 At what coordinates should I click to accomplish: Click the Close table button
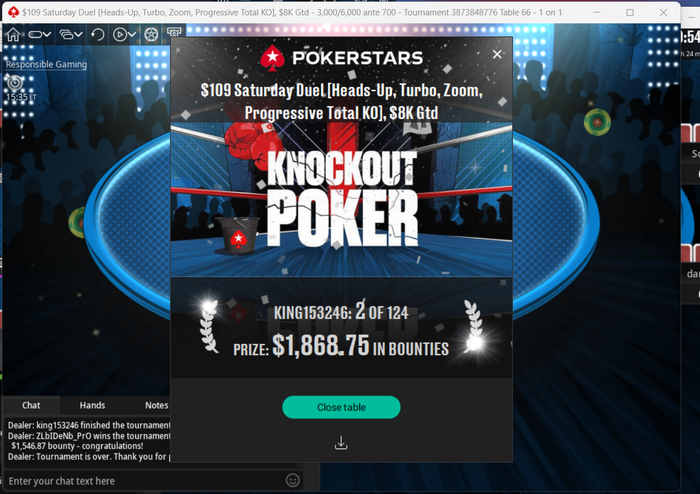(341, 407)
